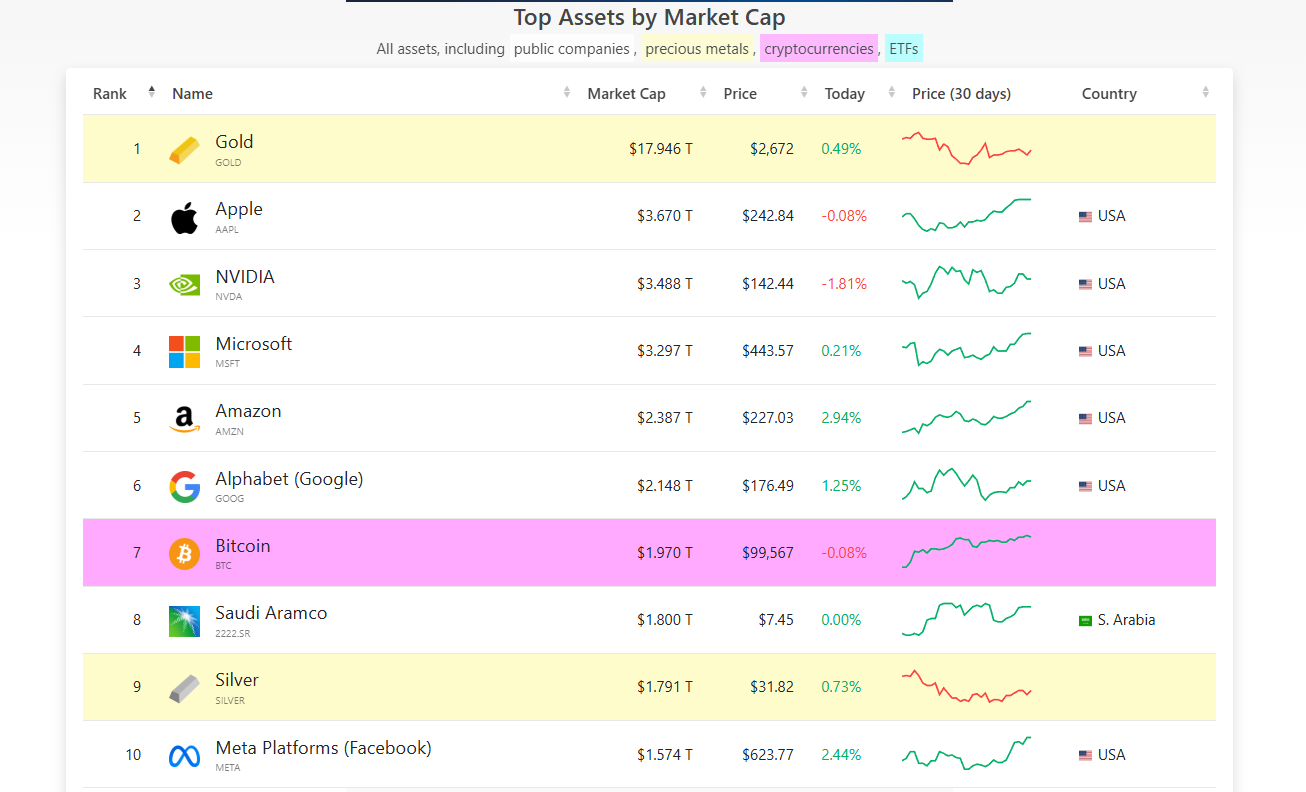Click the Silver bar icon
Screen dimensions: 1306x792
point(184,688)
